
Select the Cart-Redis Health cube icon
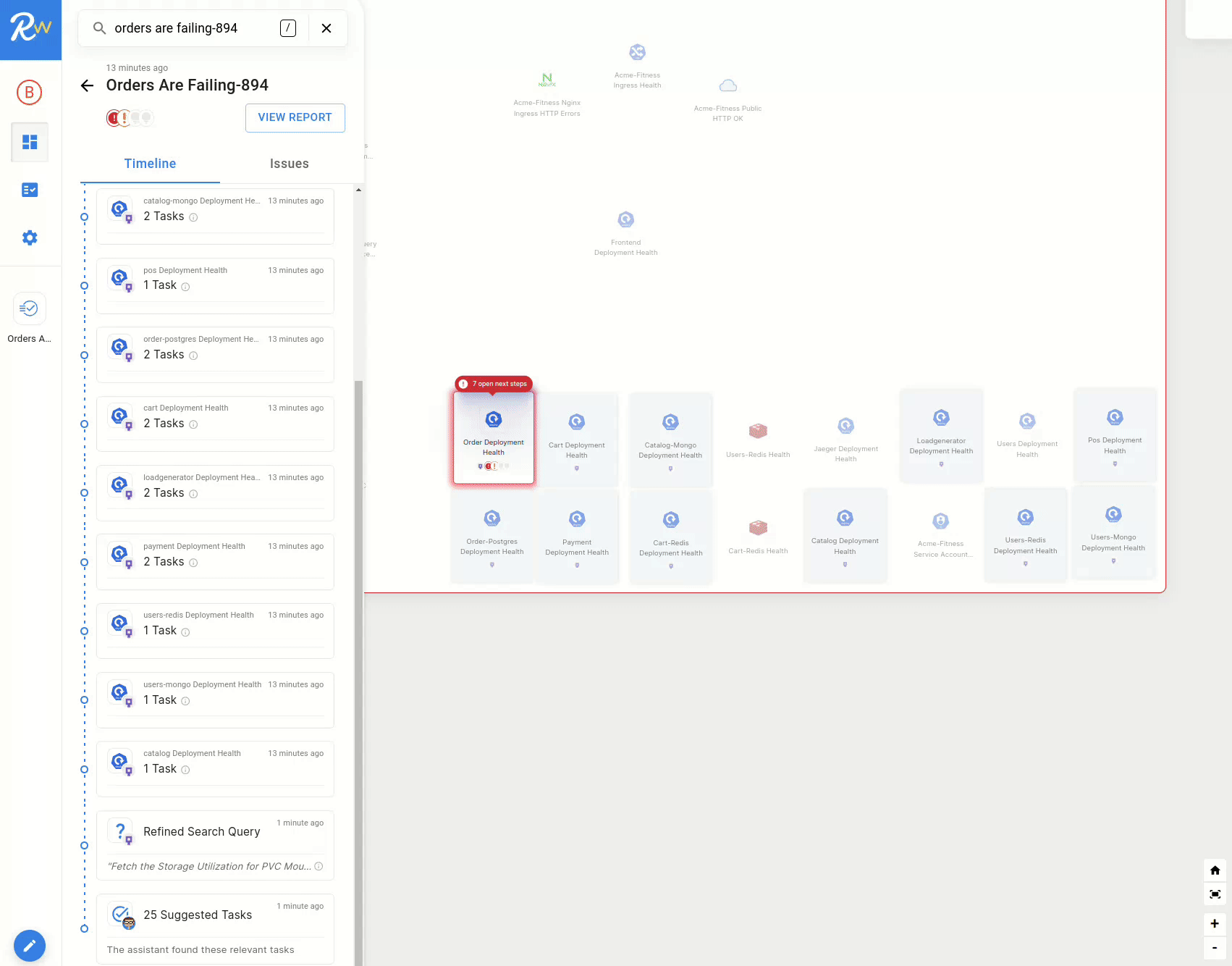coord(757,527)
